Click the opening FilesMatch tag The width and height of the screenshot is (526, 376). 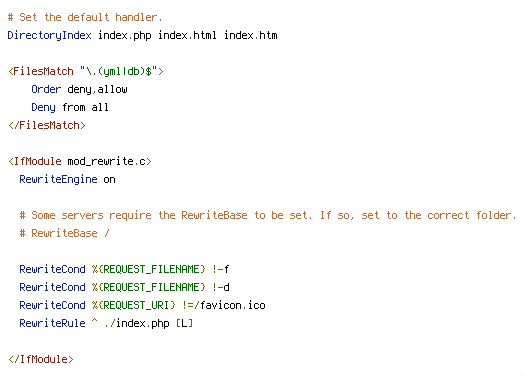pyautogui.click(x=86, y=71)
